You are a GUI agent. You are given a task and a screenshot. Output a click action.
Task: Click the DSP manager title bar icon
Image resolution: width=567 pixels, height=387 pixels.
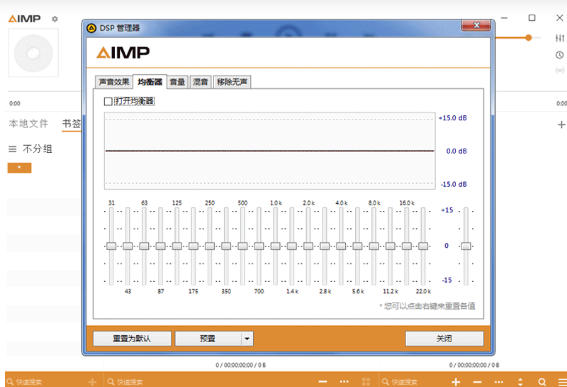[91, 28]
